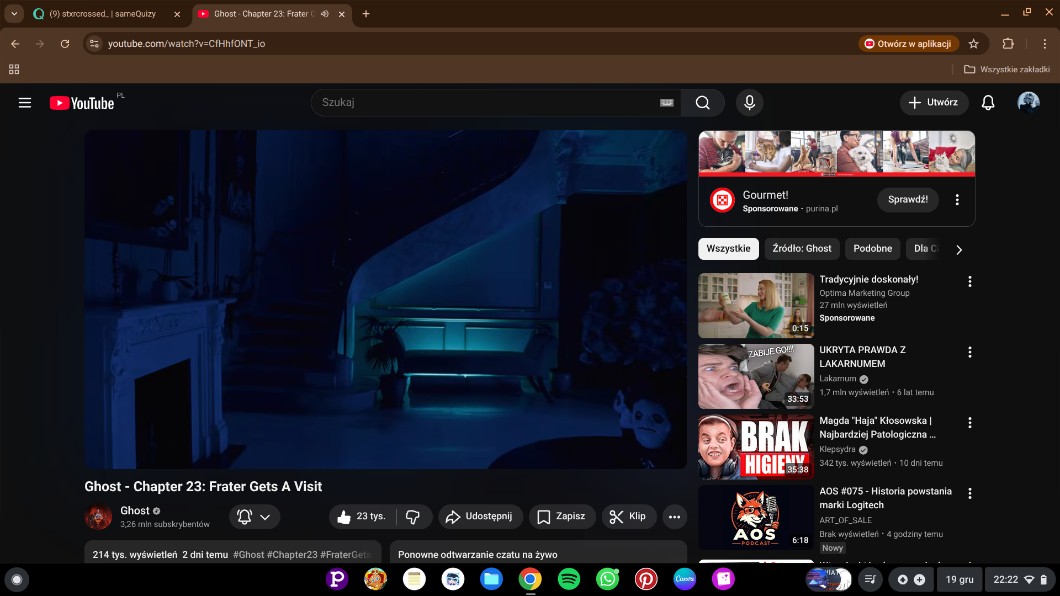Like the video with 23 tys. button
The image size is (1060, 596).
[362, 517]
